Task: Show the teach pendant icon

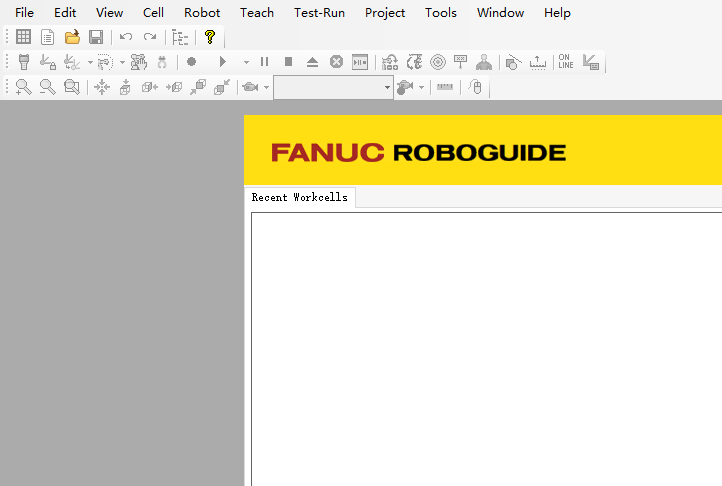Action: (x=24, y=62)
